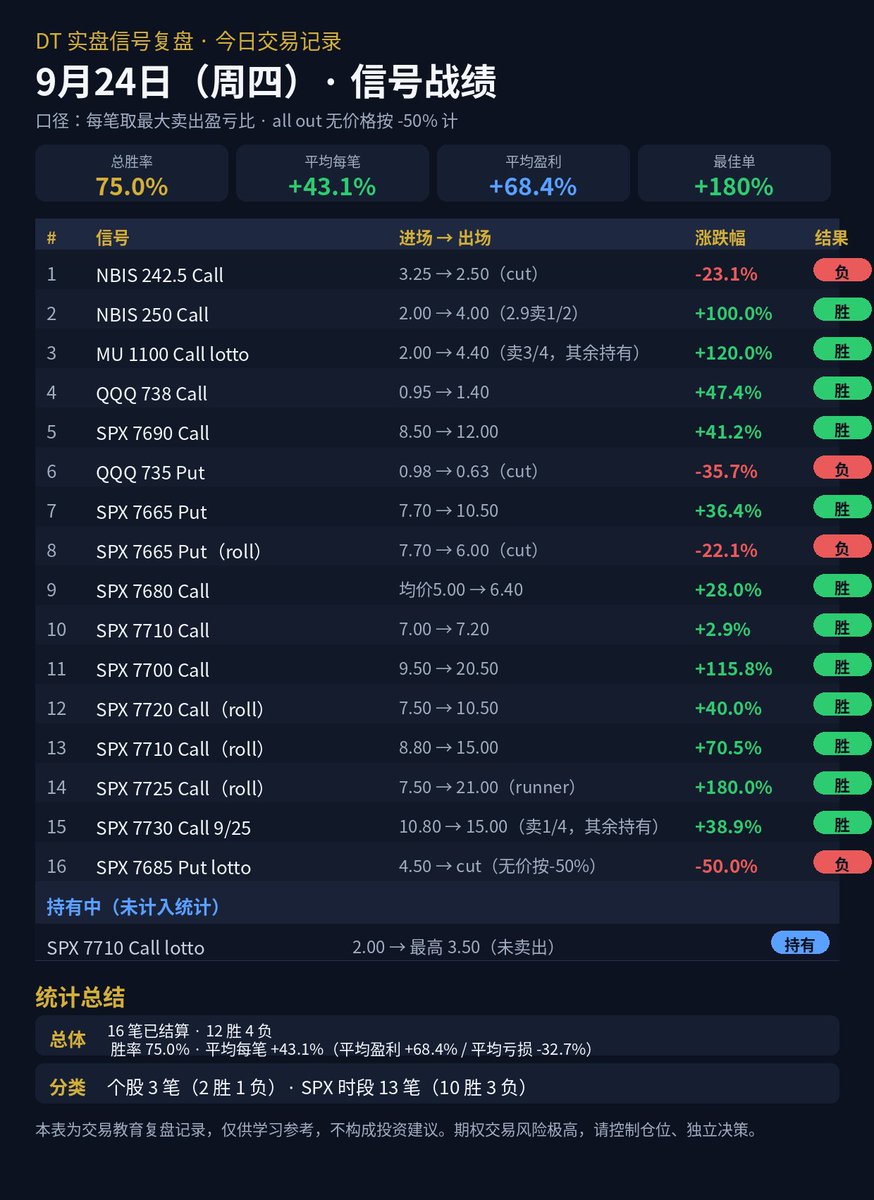Click the 统计总结 heading

point(80,997)
